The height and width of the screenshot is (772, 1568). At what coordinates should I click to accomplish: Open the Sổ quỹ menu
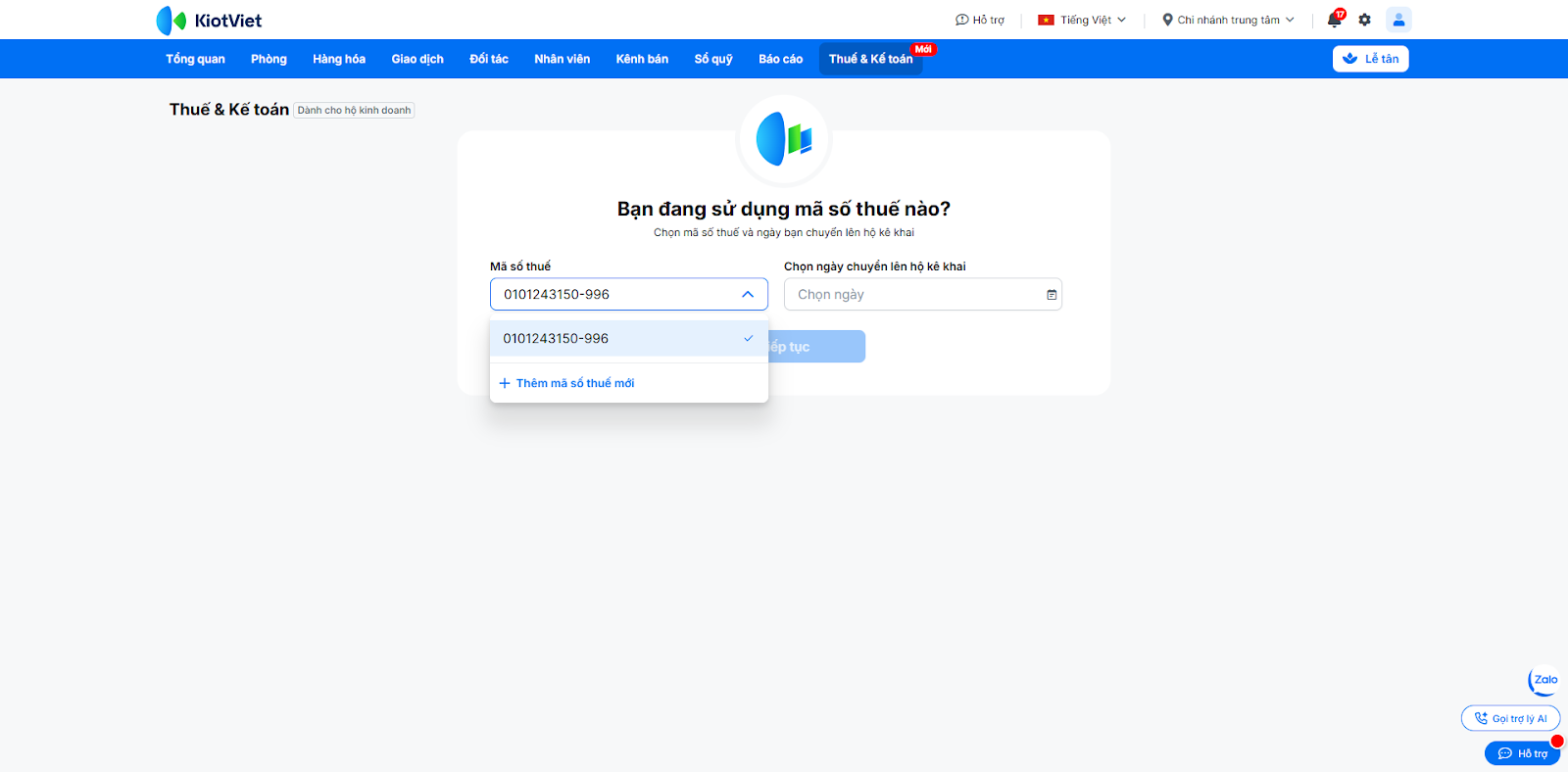coord(713,59)
